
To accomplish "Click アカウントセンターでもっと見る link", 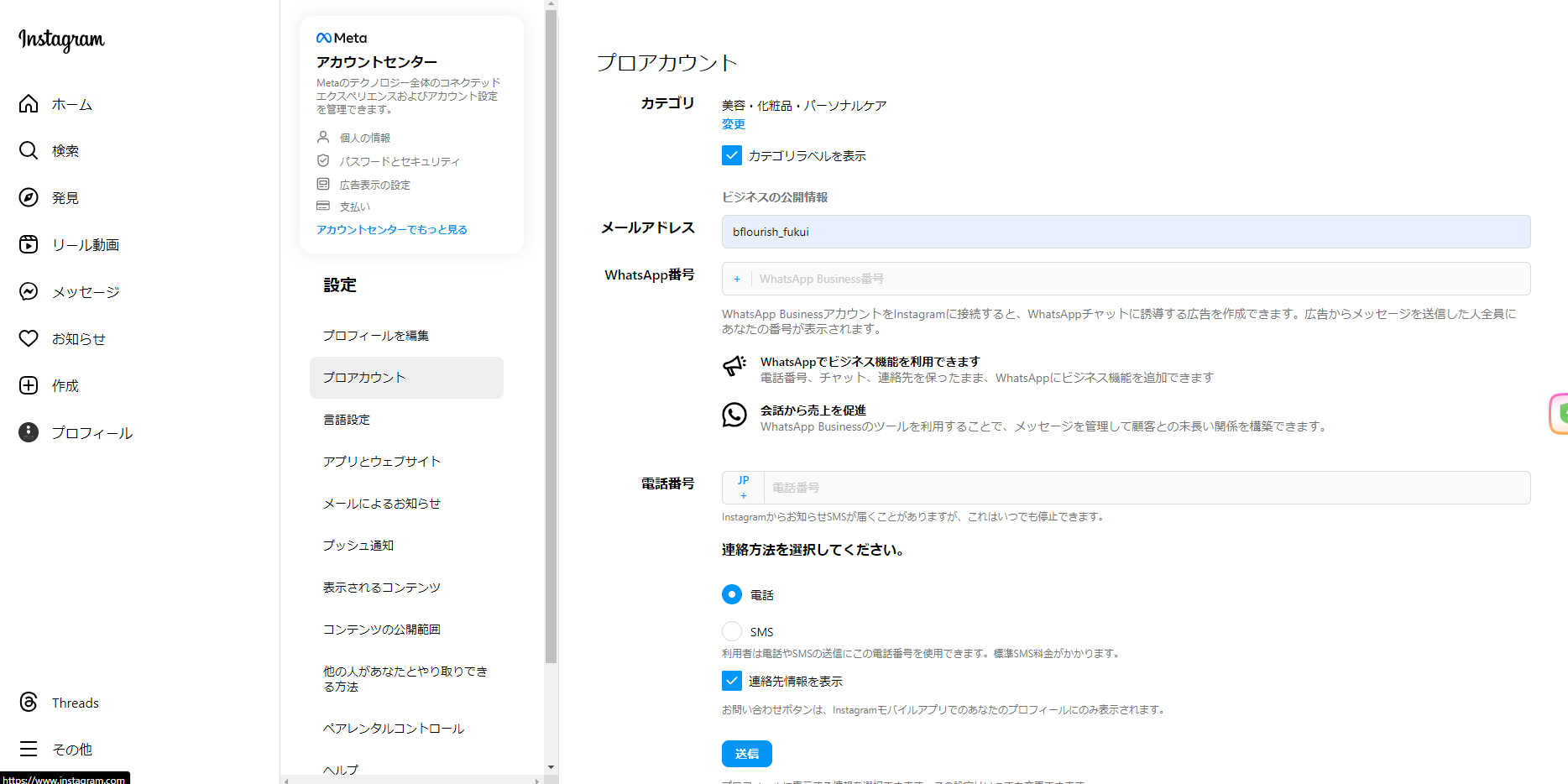I will (392, 229).
